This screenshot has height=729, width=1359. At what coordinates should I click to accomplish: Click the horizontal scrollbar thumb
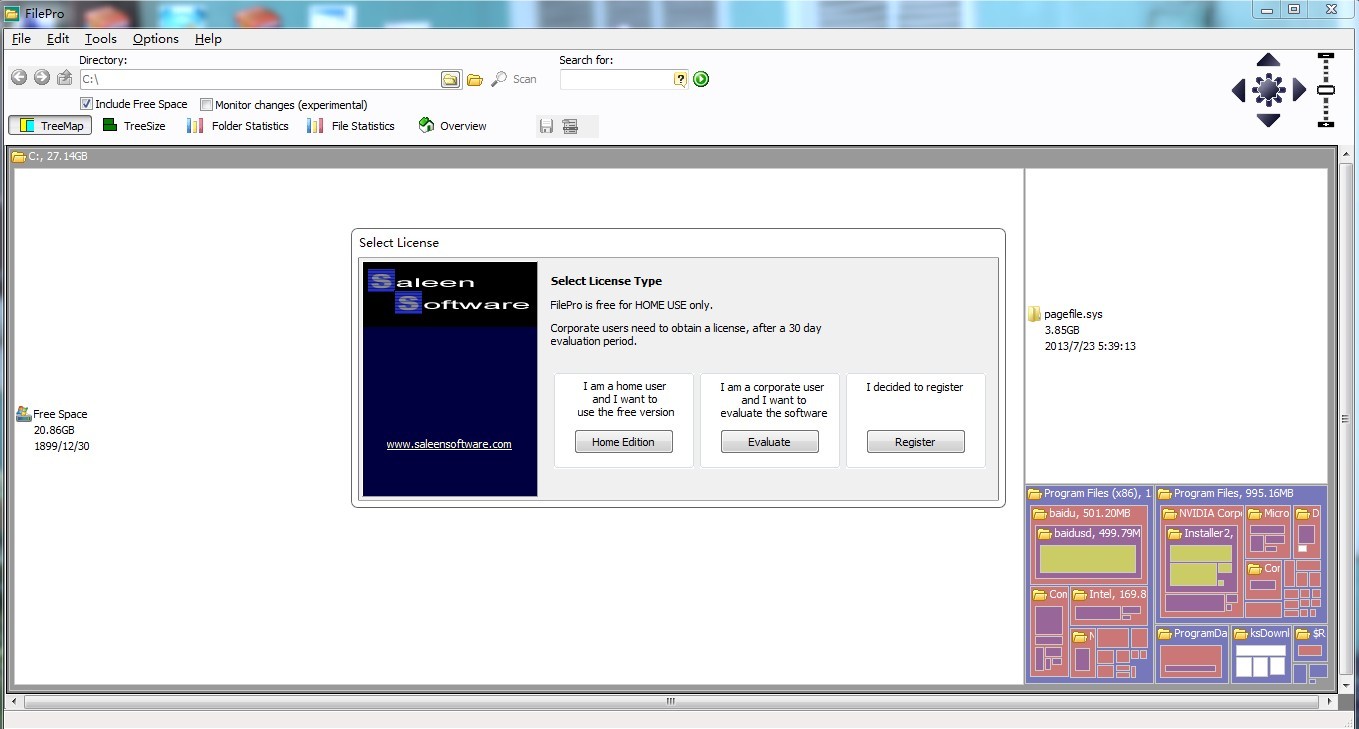tap(670, 702)
